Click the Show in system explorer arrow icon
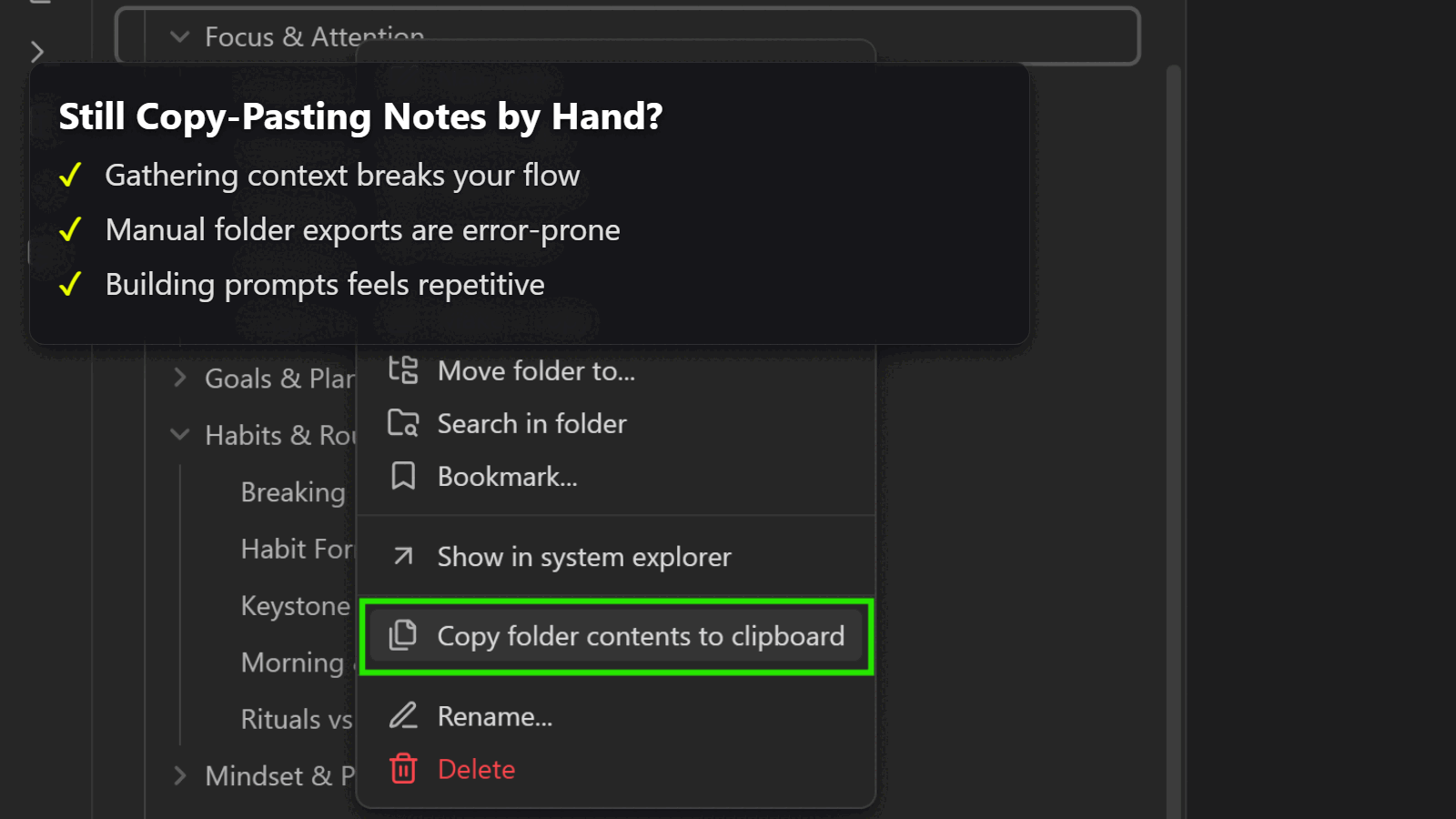This screenshot has height=819, width=1456. [x=403, y=556]
